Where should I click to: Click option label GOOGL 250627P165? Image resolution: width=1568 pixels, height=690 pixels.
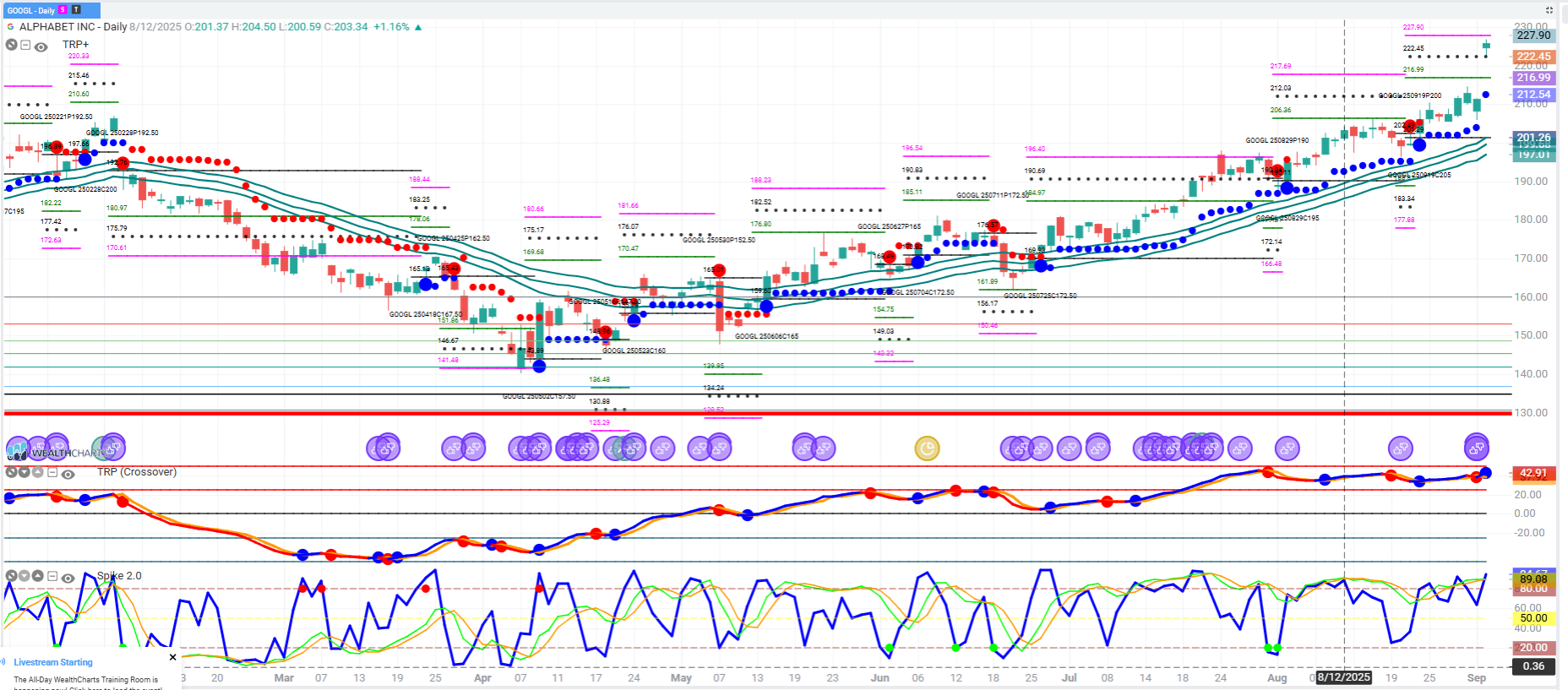coord(890,226)
